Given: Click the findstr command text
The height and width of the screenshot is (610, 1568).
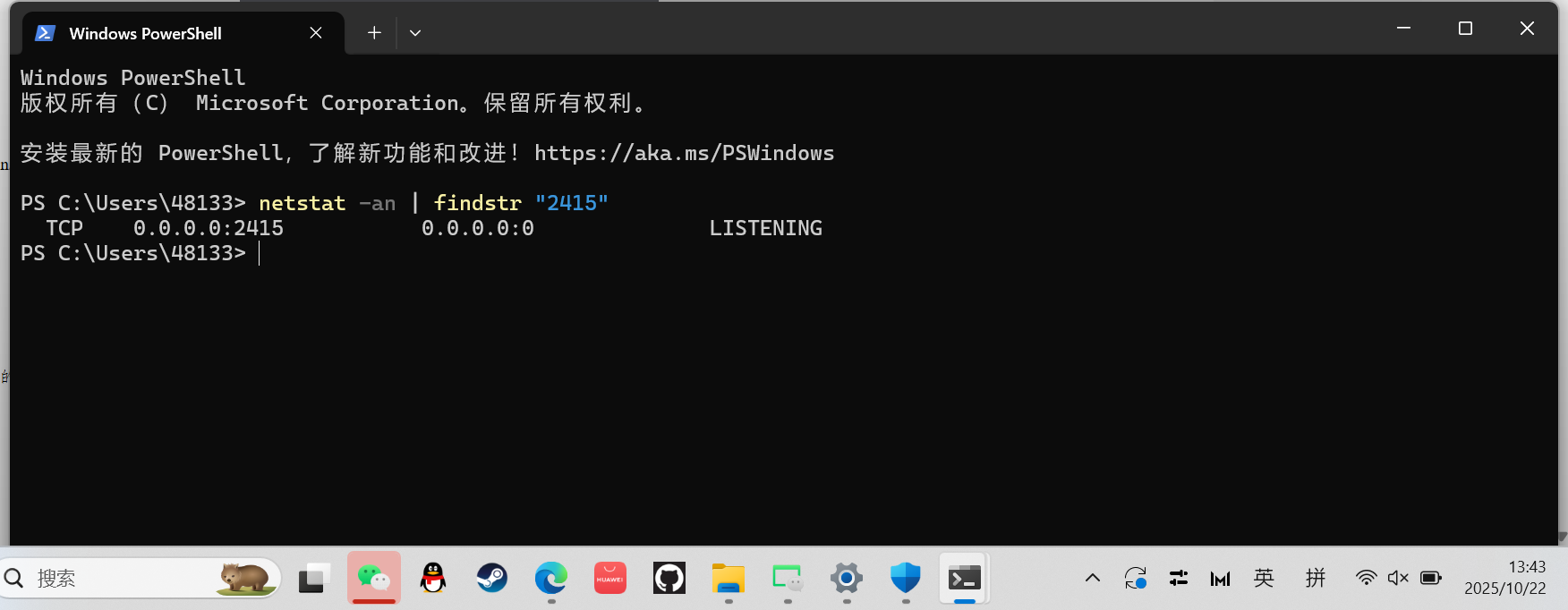Looking at the screenshot, I should point(477,203).
